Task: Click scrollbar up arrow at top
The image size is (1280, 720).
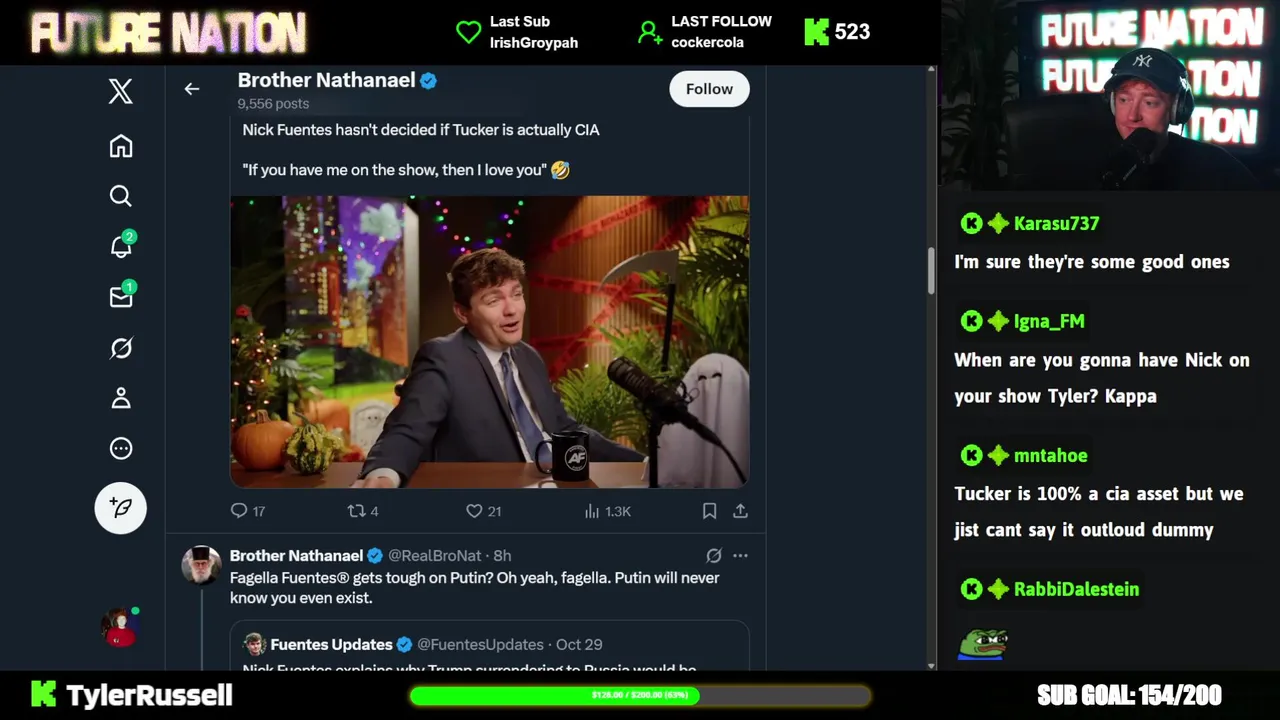Action: point(931,70)
